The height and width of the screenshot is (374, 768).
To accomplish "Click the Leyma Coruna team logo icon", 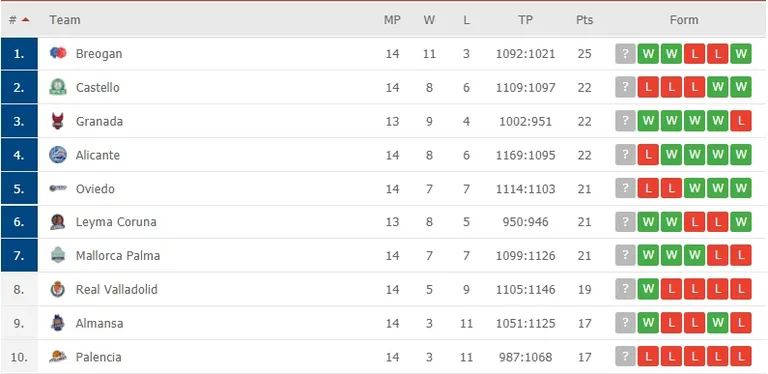I will [58, 222].
